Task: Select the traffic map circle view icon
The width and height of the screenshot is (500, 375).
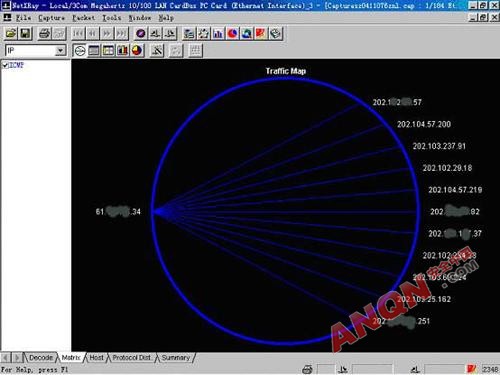Action: [x=80, y=50]
